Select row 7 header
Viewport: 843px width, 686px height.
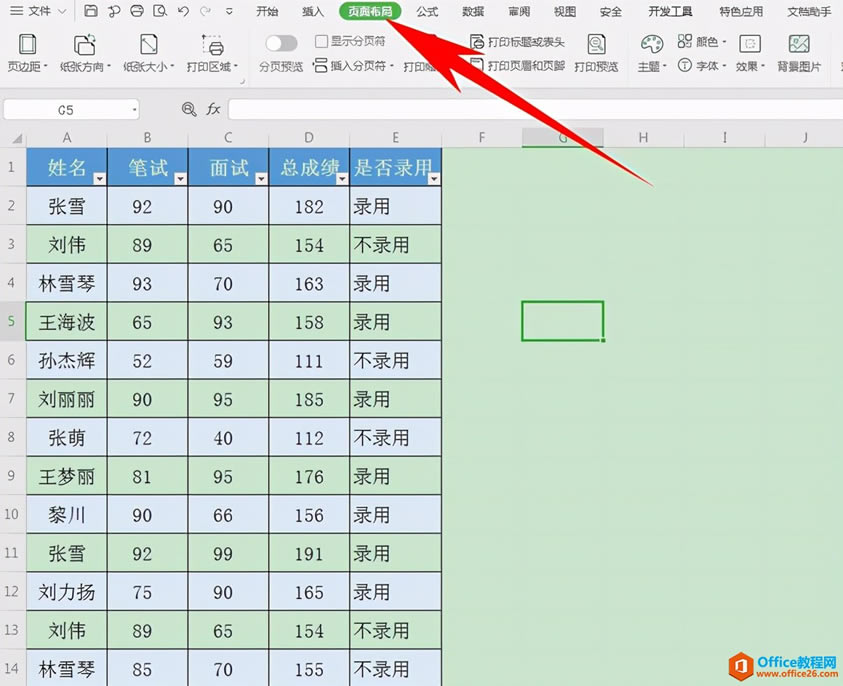click(12, 398)
